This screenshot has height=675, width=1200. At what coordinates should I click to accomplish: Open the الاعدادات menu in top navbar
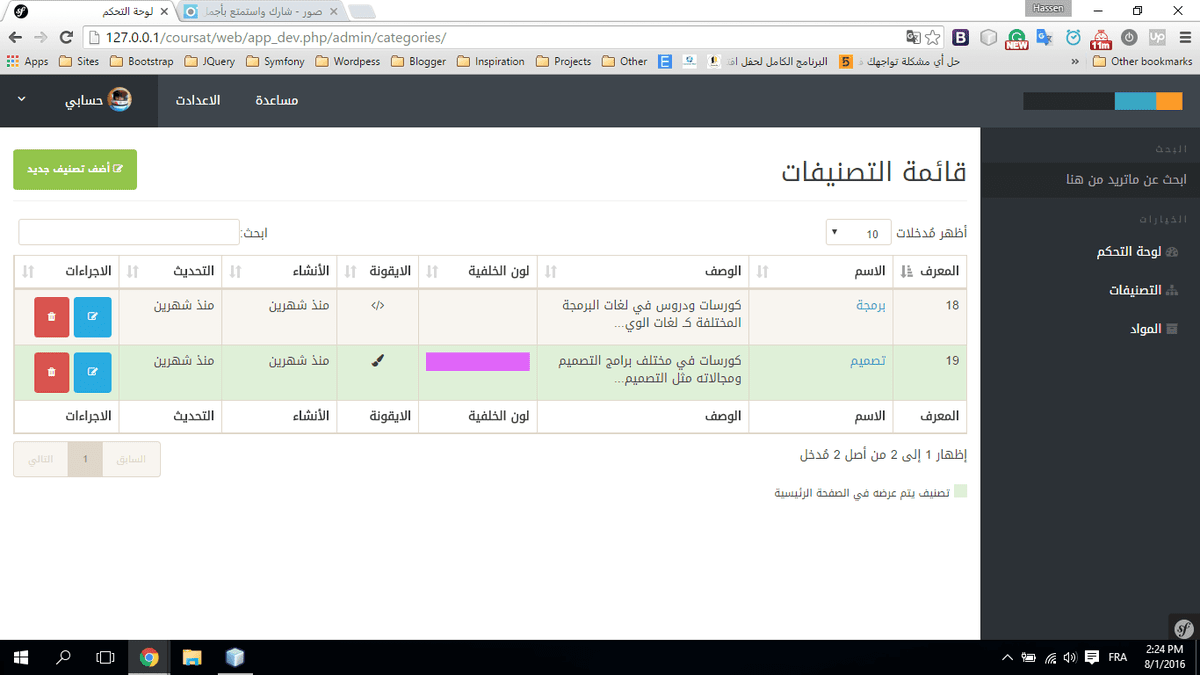click(x=199, y=100)
